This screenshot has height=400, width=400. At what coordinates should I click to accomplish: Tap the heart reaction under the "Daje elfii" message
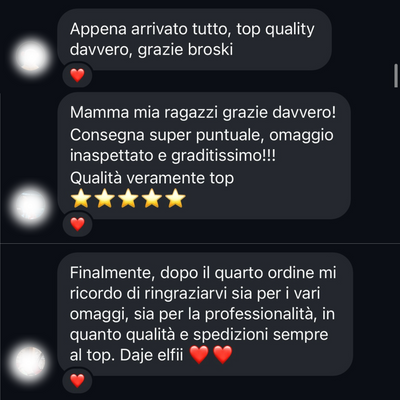click(77, 380)
